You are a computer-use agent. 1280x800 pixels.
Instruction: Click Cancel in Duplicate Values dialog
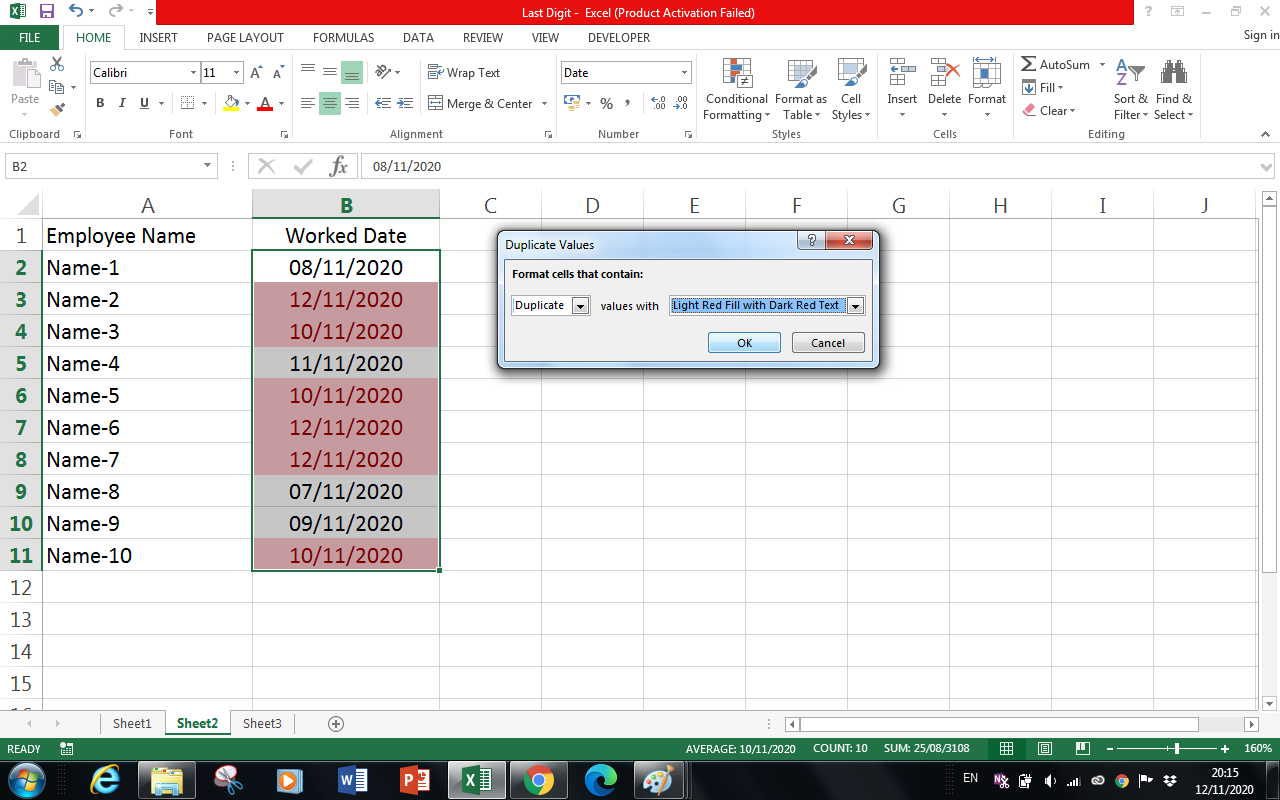click(828, 343)
